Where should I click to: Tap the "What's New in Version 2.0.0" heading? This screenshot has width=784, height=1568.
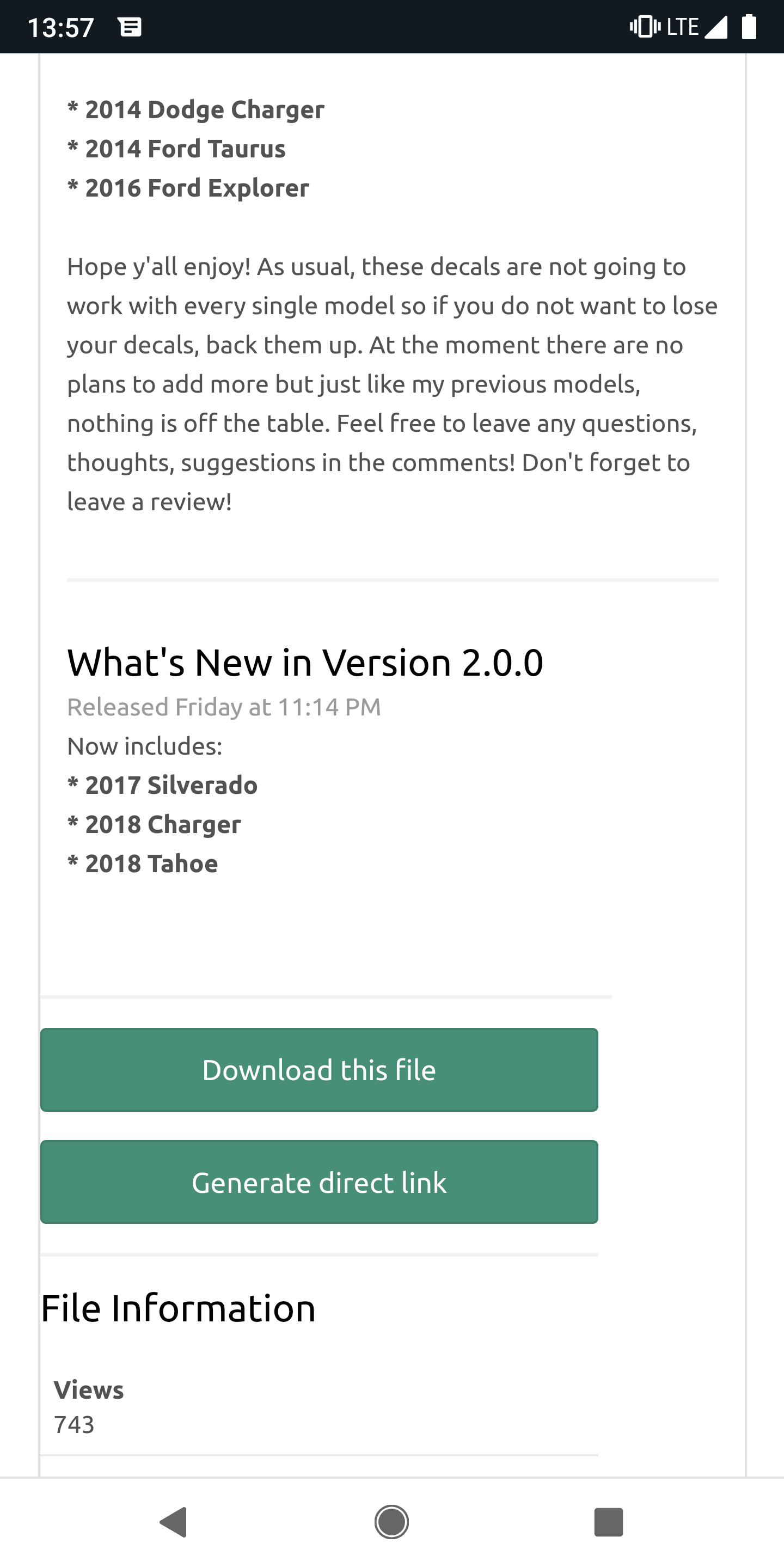pyautogui.click(x=305, y=662)
